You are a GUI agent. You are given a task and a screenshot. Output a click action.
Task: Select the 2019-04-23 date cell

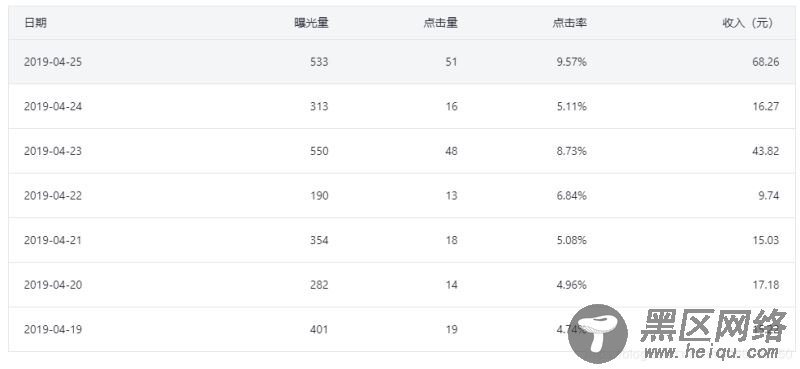click(53, 151)
